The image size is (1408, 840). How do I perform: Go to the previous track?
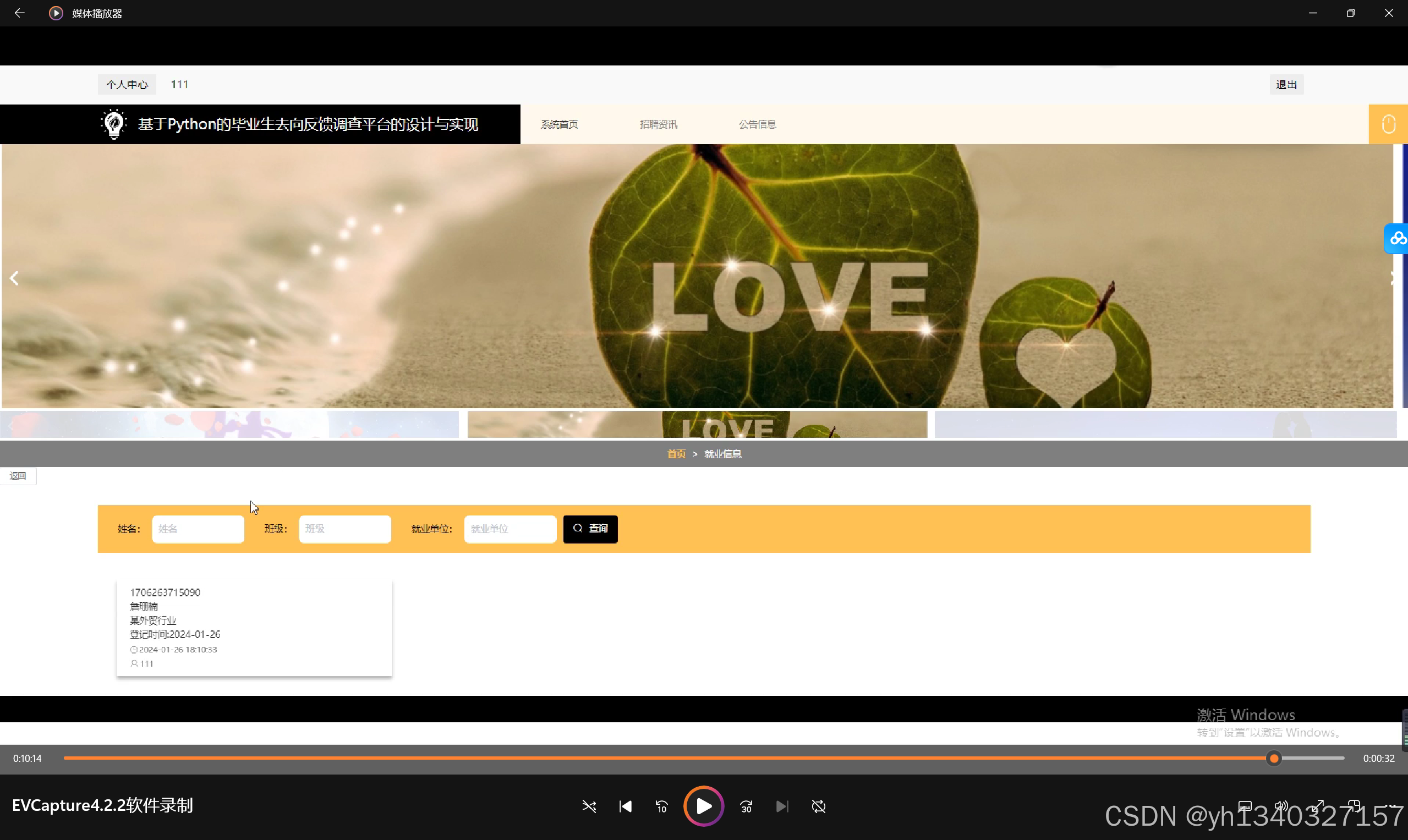point(626,806)
